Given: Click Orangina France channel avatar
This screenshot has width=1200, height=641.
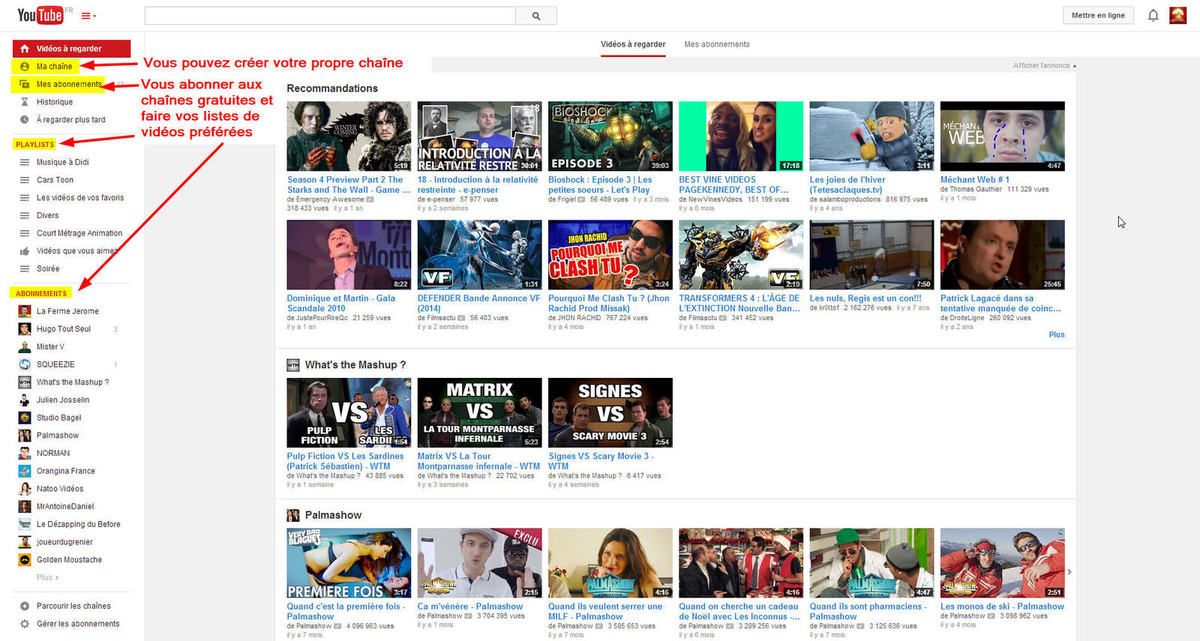Looking at the screenshot, I should point(25,471).
